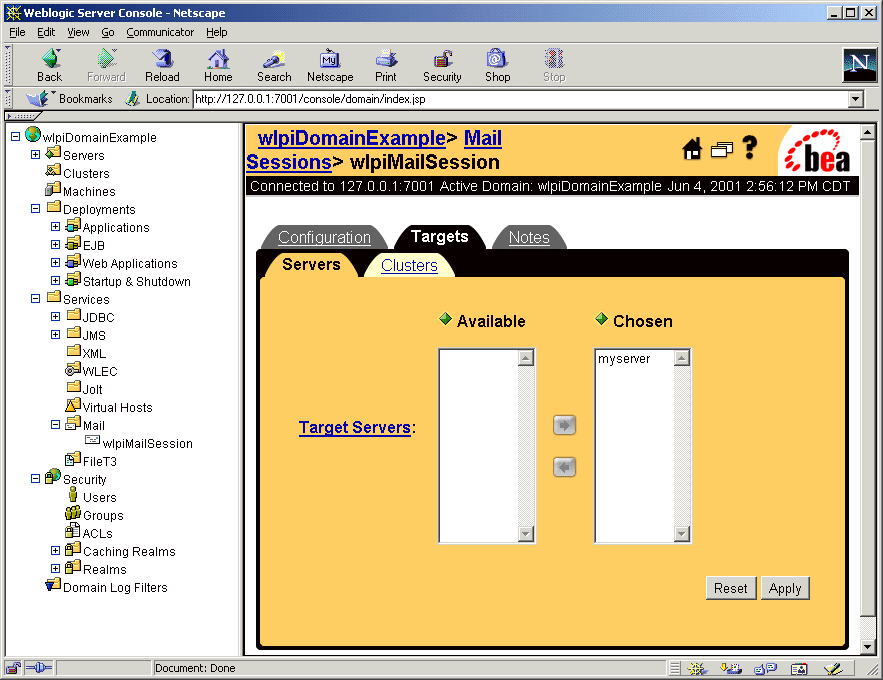Click the bea logo
Image resolution: width=883 pixels, height=680 pixels.
click(818, 150)
